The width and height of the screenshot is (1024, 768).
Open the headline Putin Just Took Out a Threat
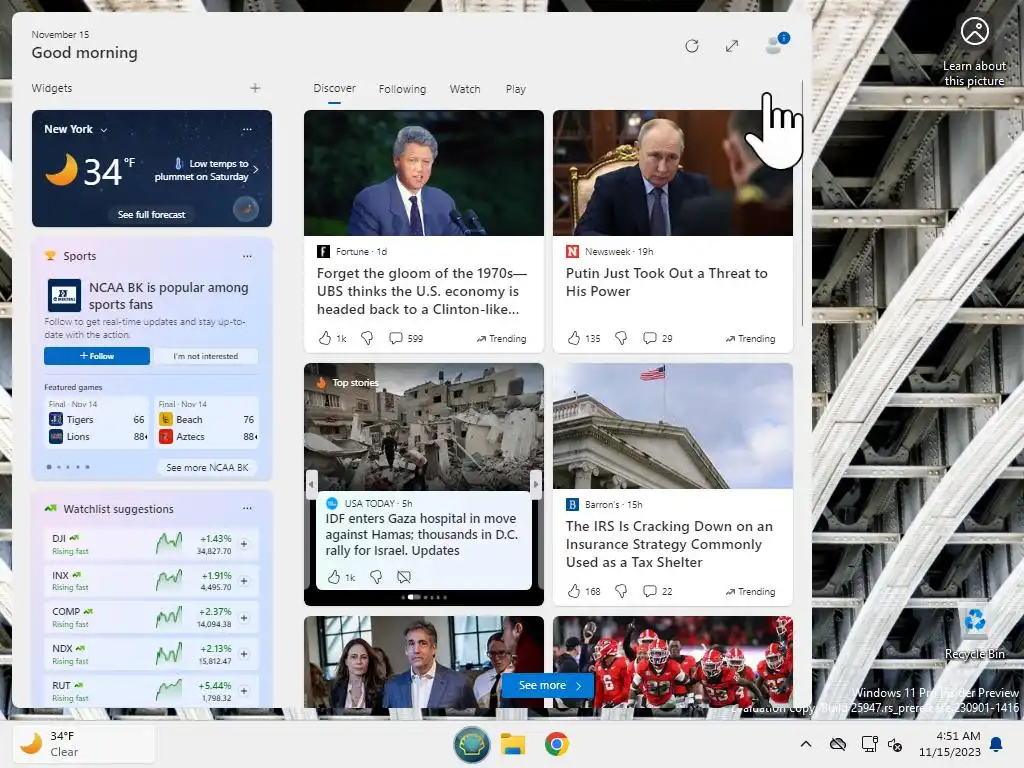point(667,282)
